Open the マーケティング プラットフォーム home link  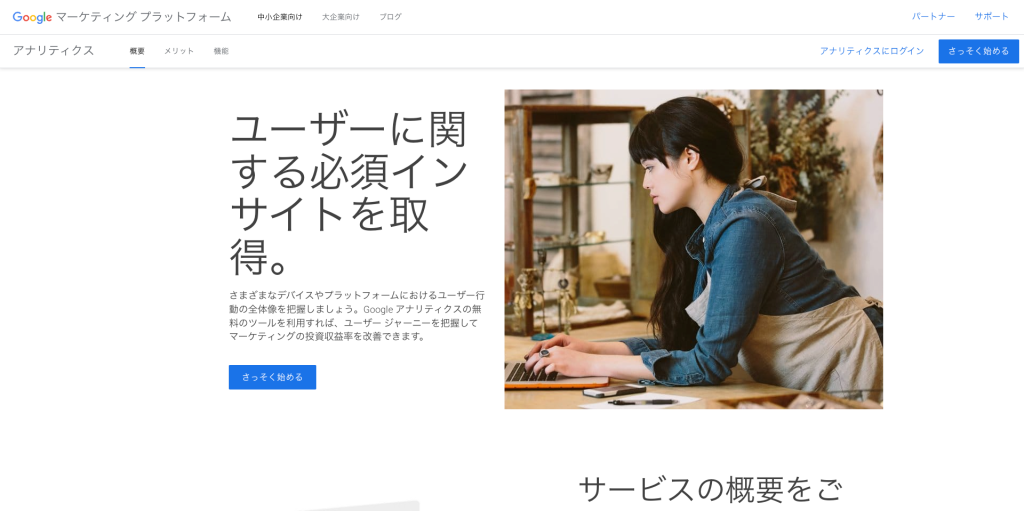pyautogui.click(x=144, y=17)
